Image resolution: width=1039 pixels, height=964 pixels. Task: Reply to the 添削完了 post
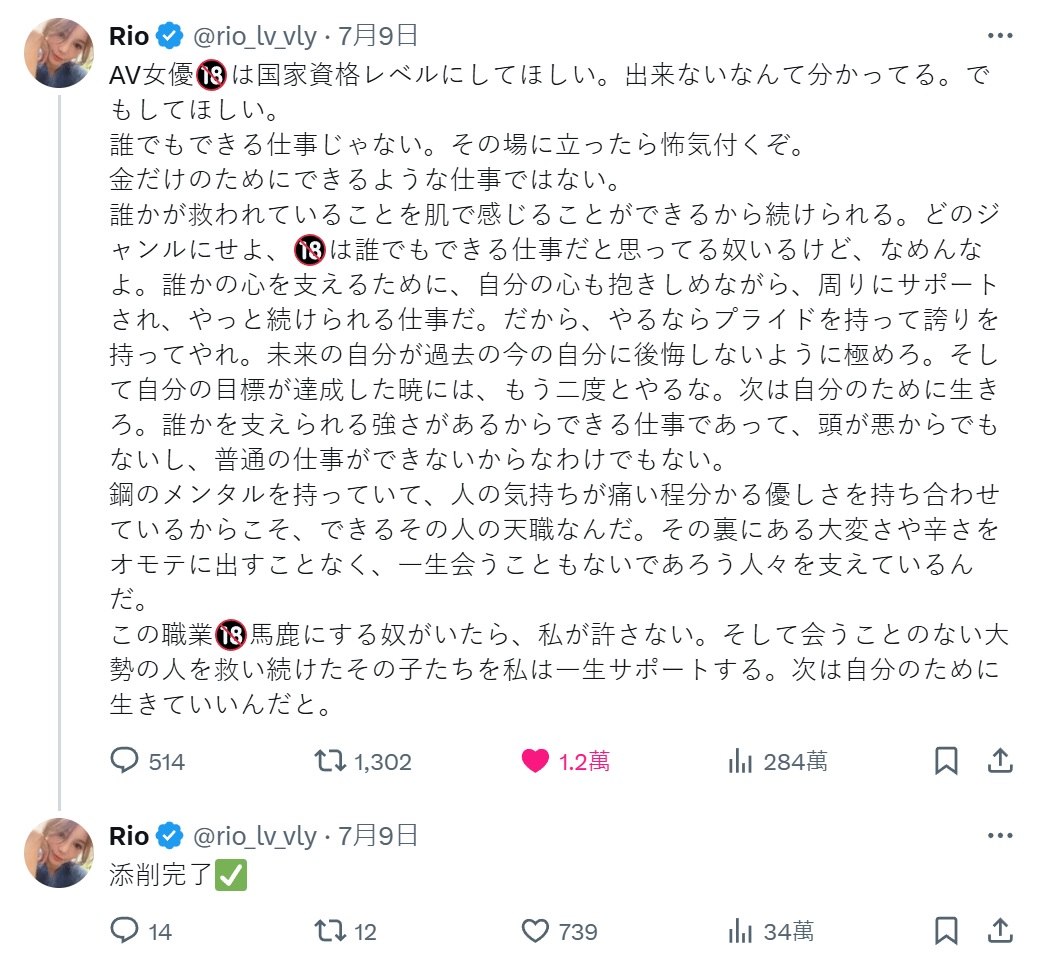[124, 932]
